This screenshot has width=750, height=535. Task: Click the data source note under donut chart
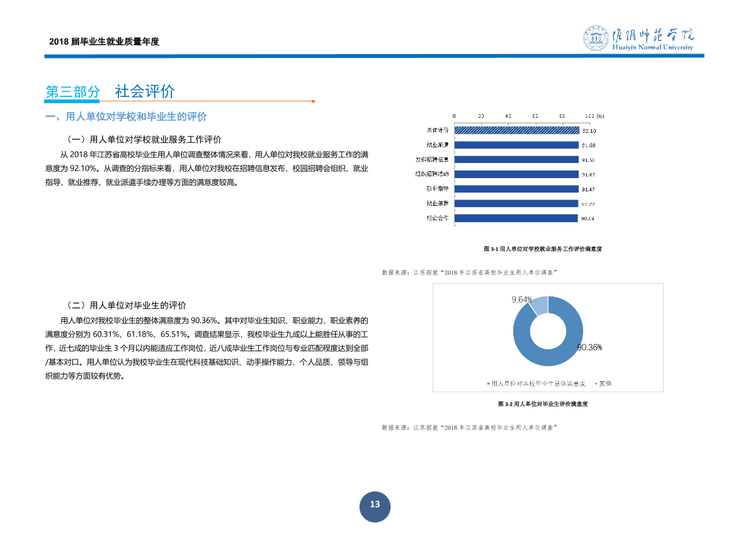click(470, 427)
